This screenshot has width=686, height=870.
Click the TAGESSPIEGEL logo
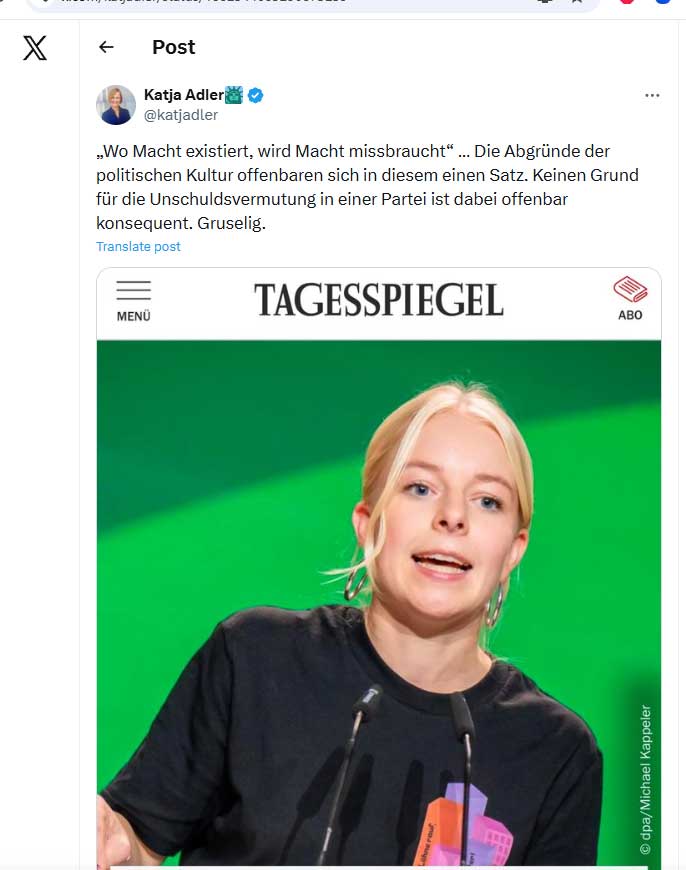click(x=379, y=300)
